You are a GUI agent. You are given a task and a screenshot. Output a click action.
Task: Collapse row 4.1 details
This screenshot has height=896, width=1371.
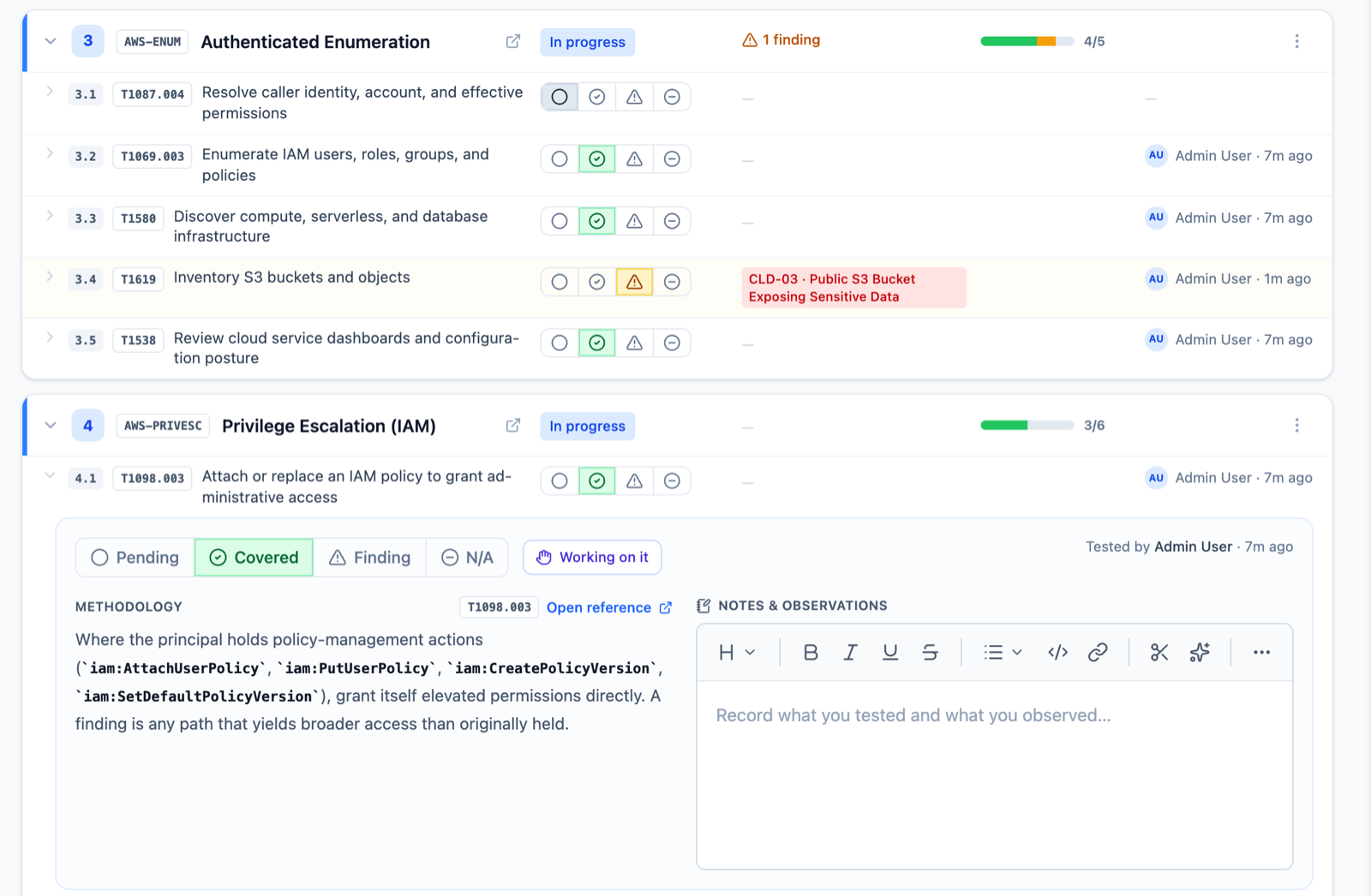click(50, 475)
